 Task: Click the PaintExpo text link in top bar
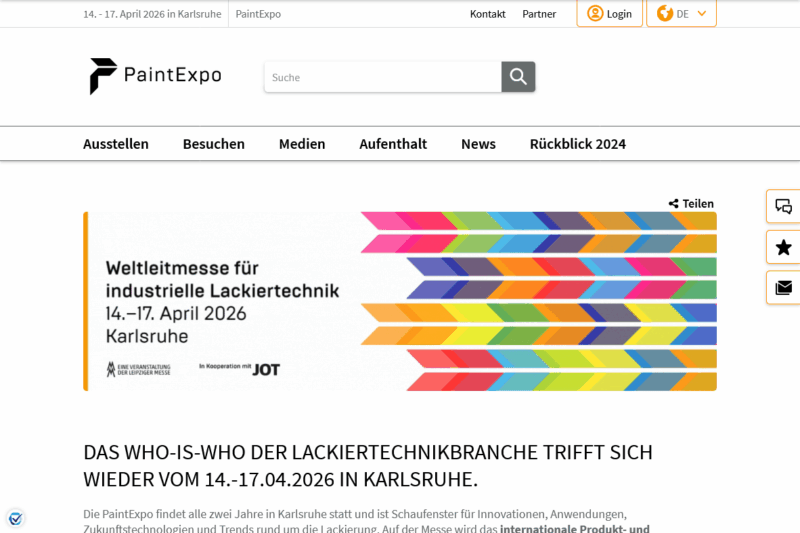258,14
